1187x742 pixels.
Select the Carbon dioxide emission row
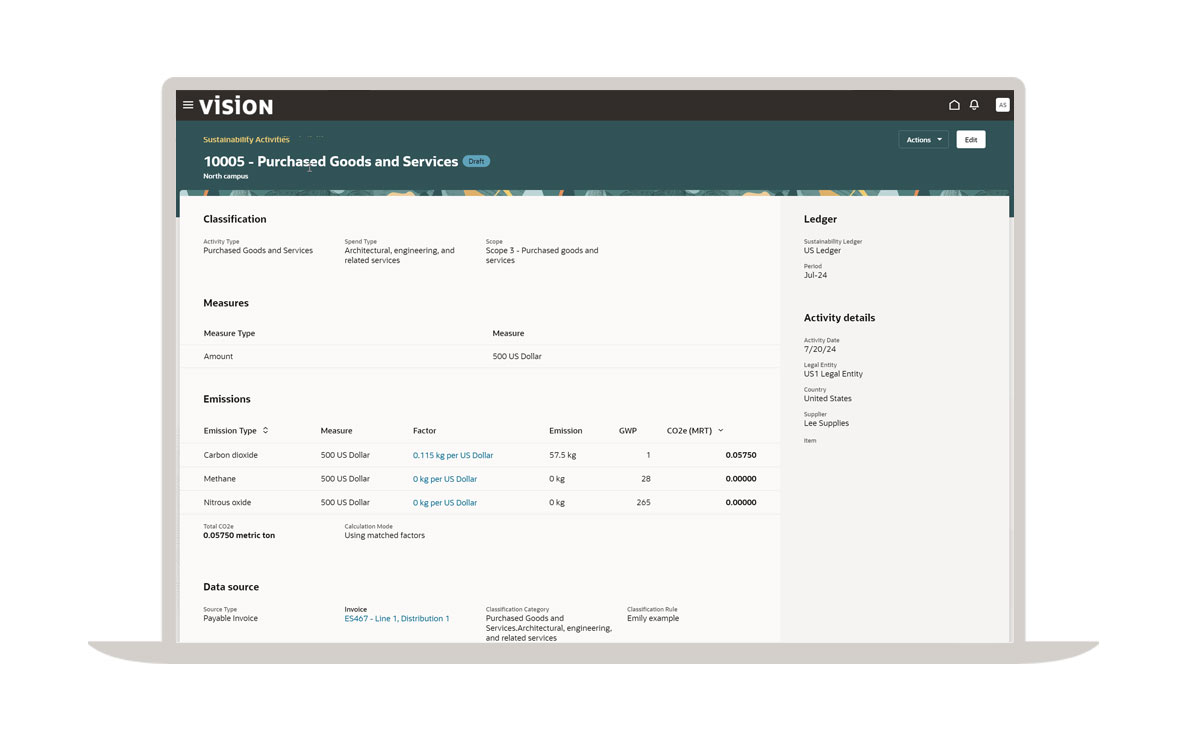coord(231,455)
